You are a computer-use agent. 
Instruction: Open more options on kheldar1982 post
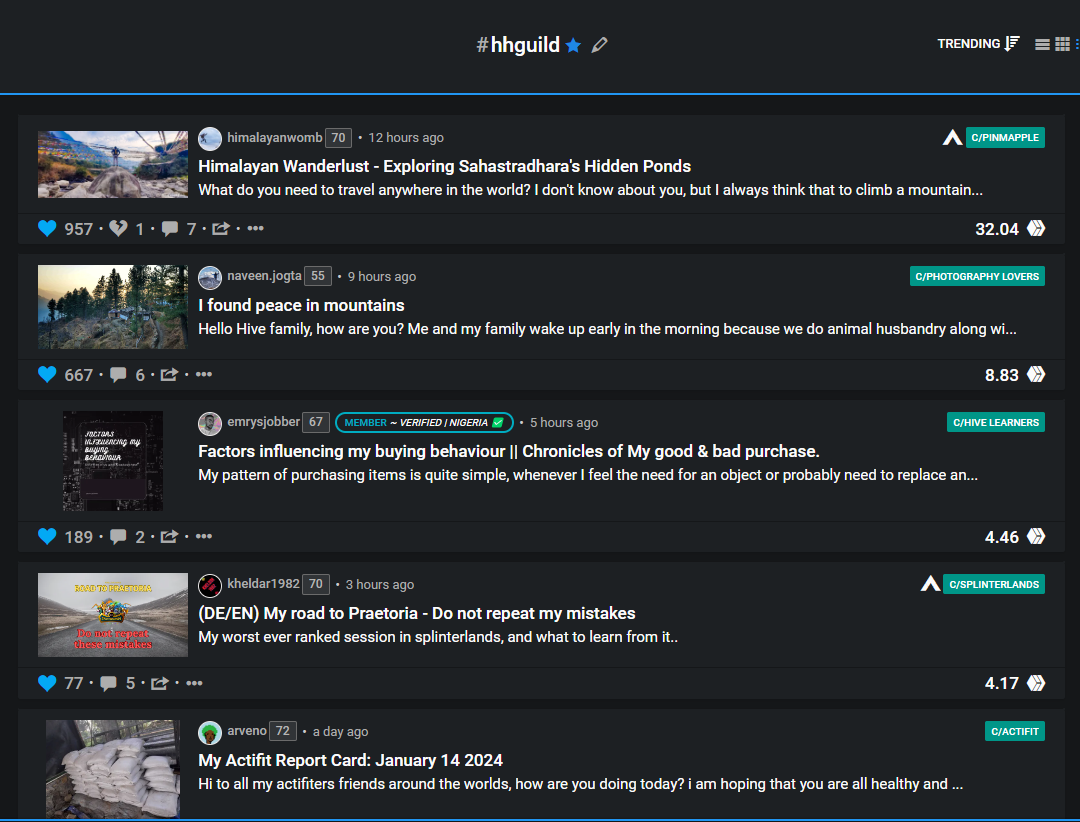coord(194,683)
